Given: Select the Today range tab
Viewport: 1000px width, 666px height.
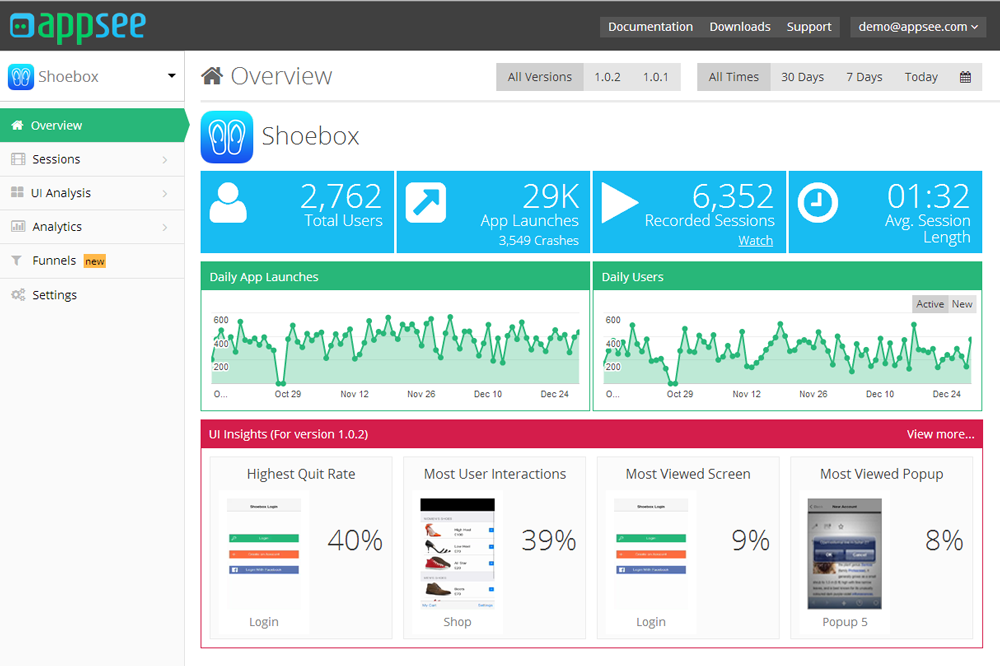Looking at the screenshot, I should click(921, 77).
